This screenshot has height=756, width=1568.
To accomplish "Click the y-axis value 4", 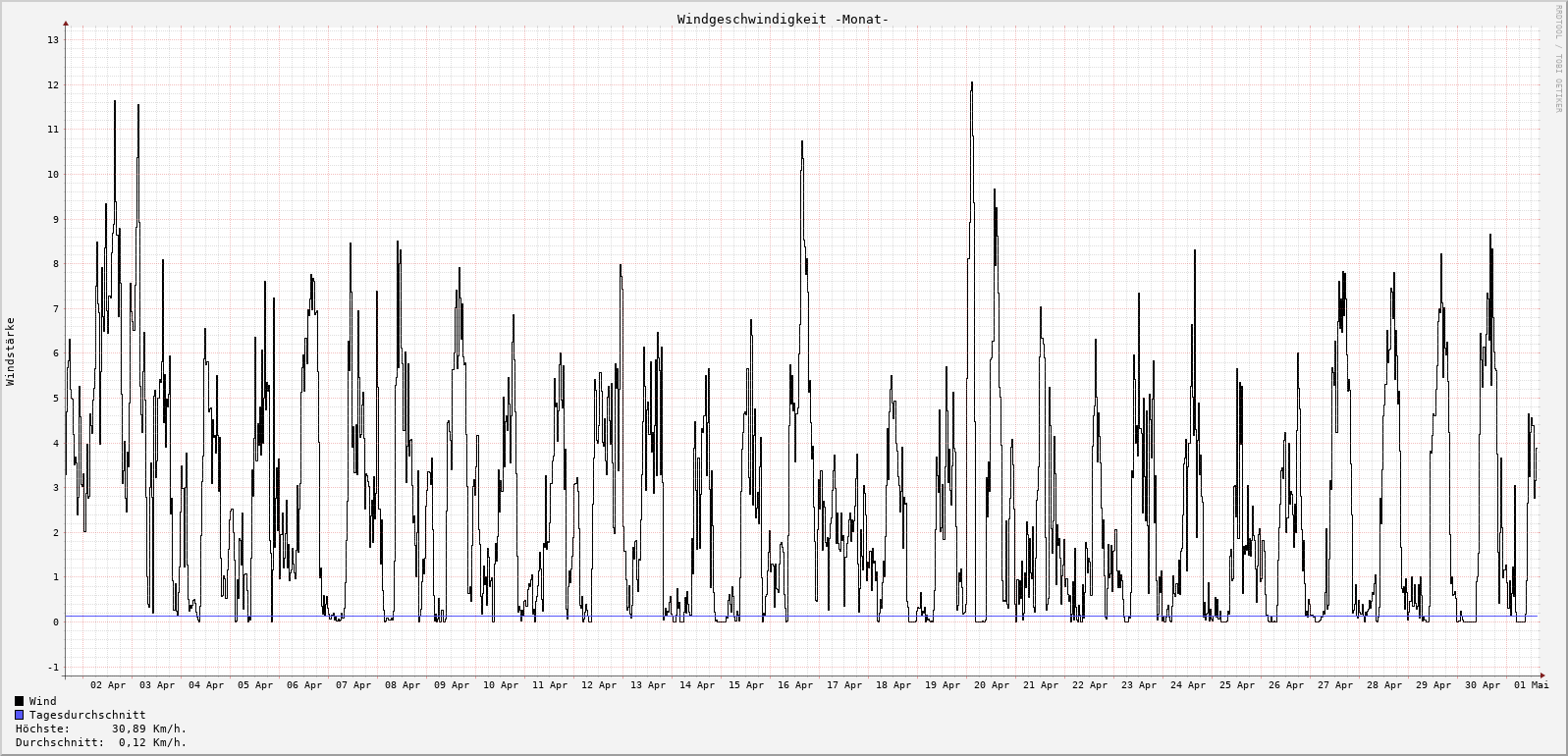I will point(56,443).
